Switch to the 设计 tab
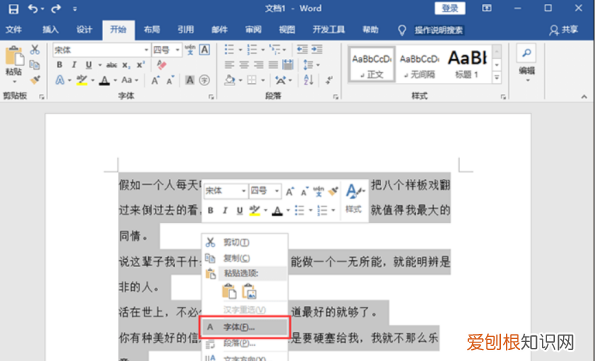The height and width of the screenshot is (361, 600). click(84, 30)
